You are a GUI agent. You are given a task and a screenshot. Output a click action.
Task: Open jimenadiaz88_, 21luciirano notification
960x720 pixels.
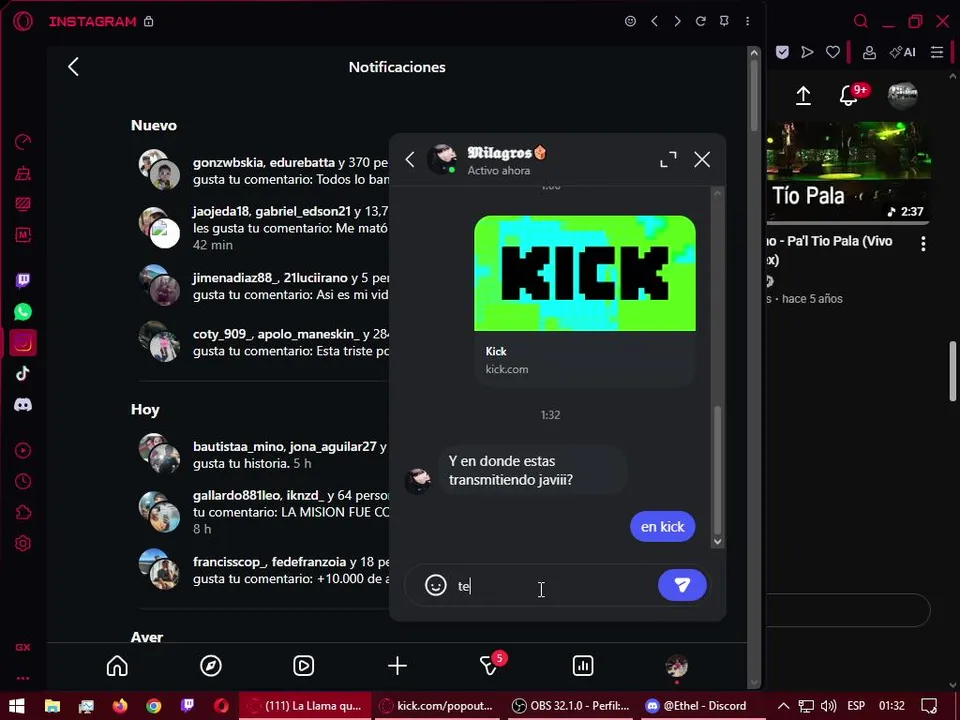click(x=263, y=286)
